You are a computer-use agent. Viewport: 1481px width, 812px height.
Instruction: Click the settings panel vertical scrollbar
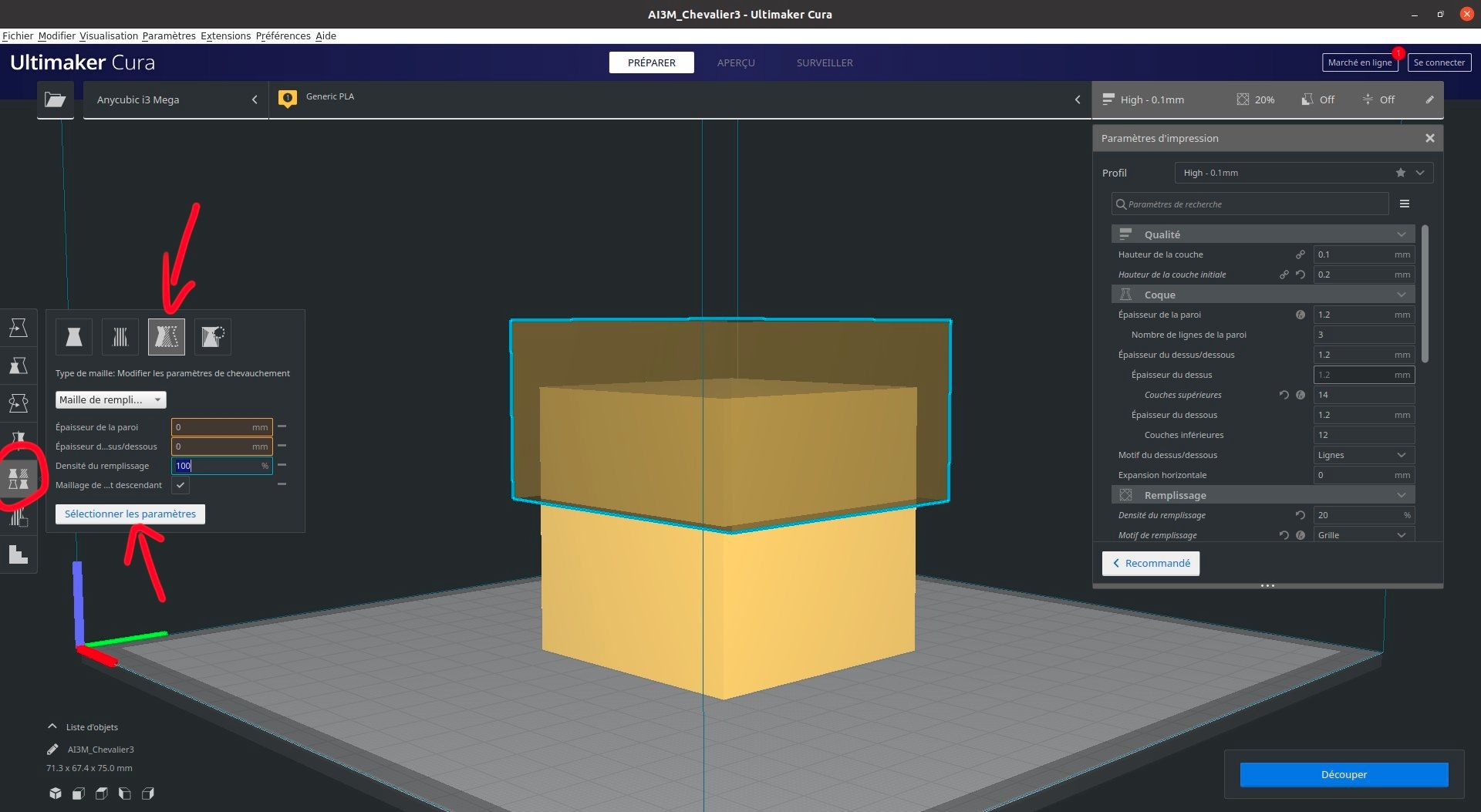click(x=1425, y=293)
